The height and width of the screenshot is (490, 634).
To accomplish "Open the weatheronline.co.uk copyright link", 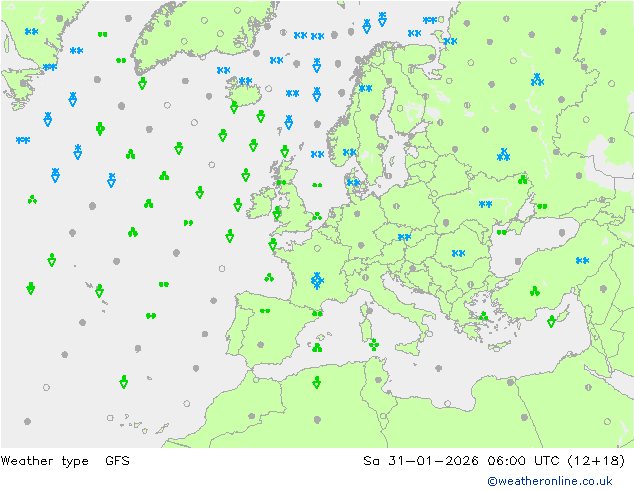I will coord(550,481).
